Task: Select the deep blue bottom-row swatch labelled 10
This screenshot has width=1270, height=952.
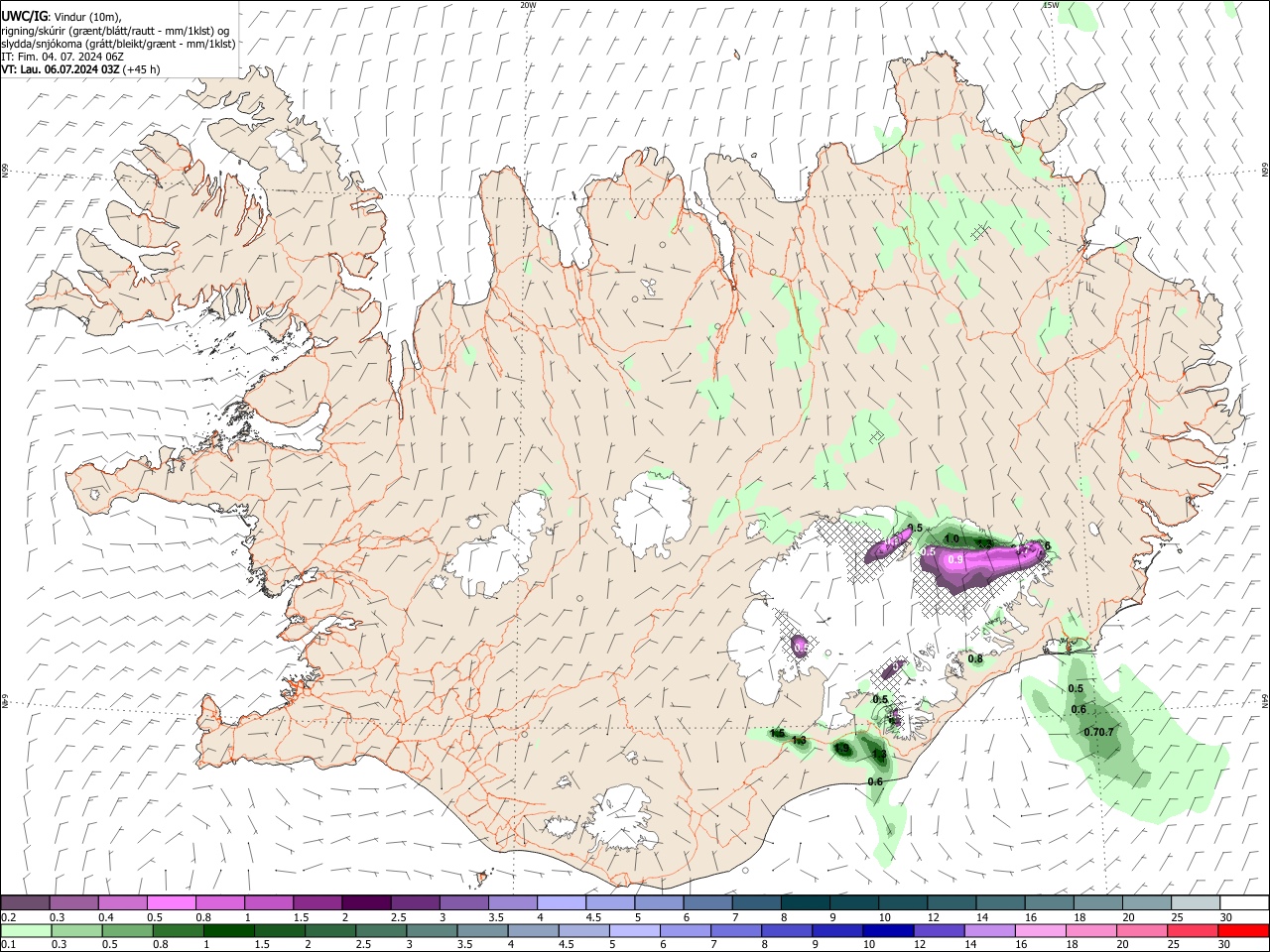Action: click(x=886, y=930)
